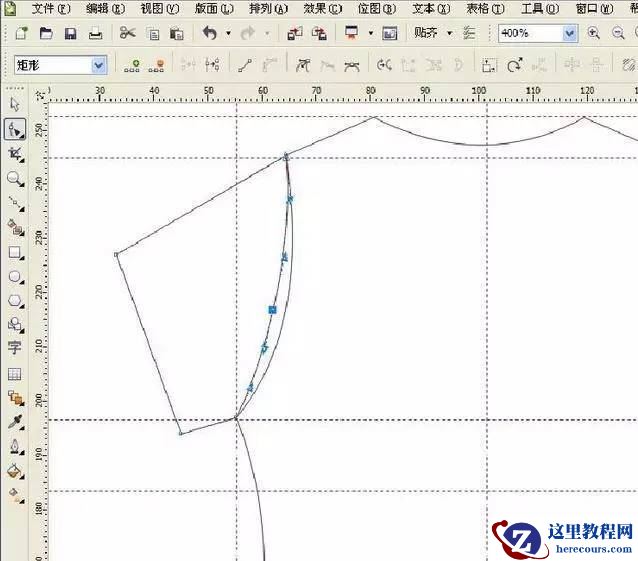Select the Smart Fill tool
Screen dimensions: 638x561
pos(16,227)
